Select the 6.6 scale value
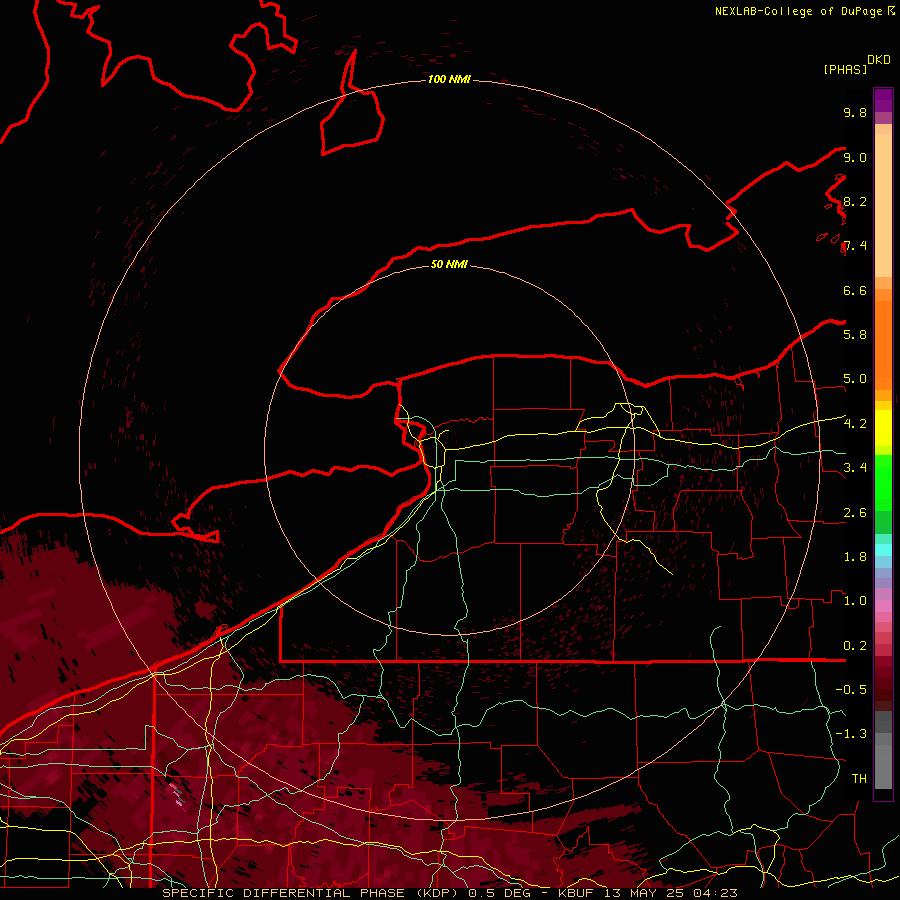900x900 pixels. click(855, 290)
